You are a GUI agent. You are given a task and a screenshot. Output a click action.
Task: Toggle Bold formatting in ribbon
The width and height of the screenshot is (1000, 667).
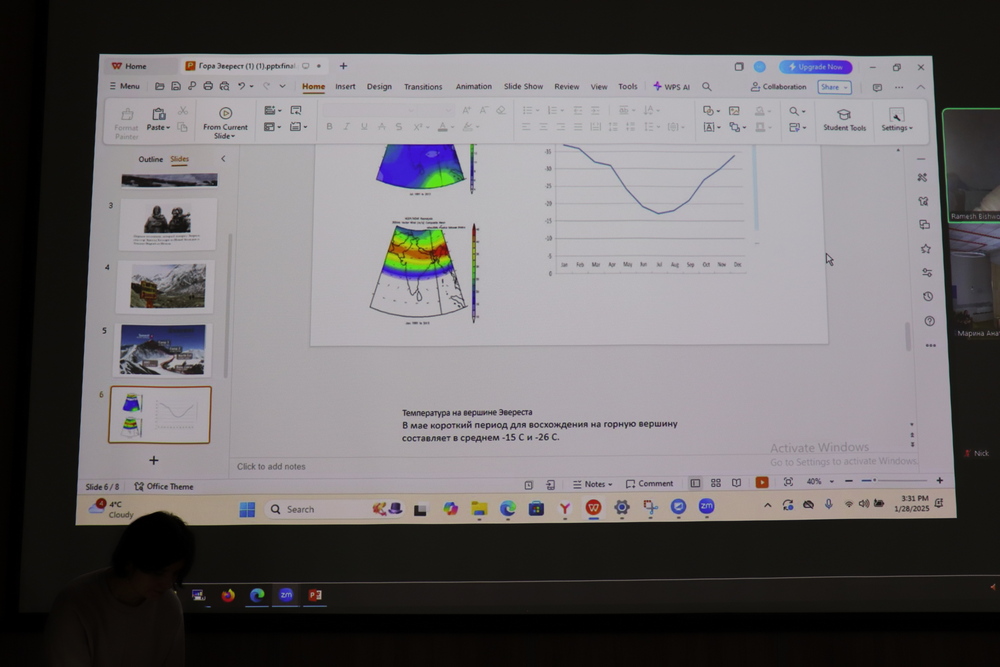329,127
